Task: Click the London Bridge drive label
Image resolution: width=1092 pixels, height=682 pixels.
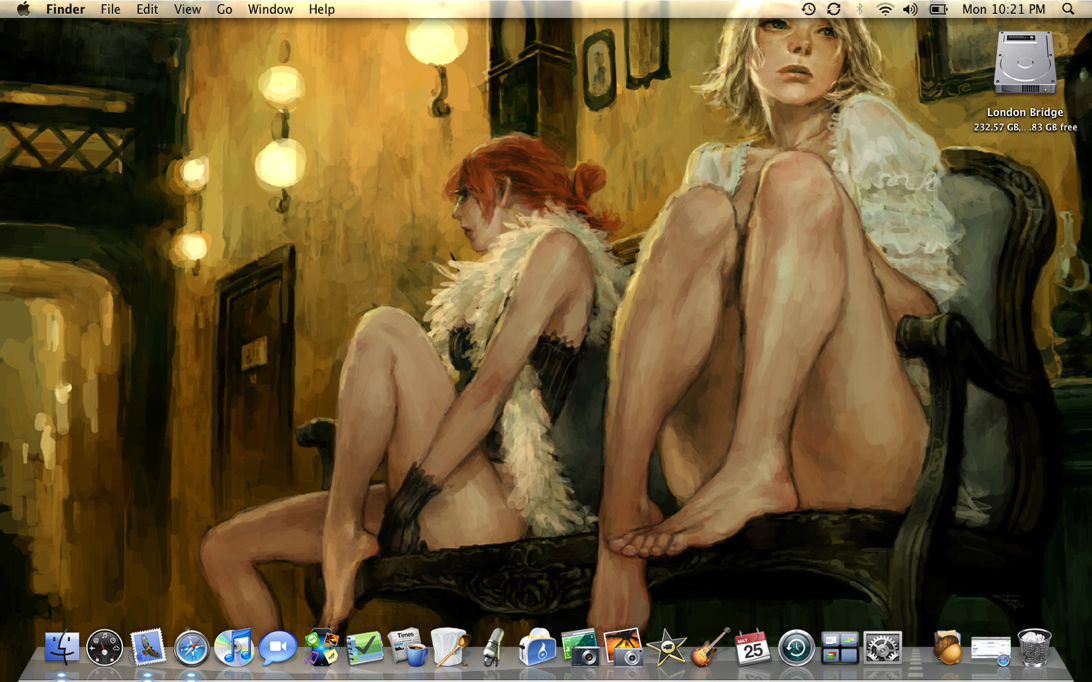Action: point(1025,112)
